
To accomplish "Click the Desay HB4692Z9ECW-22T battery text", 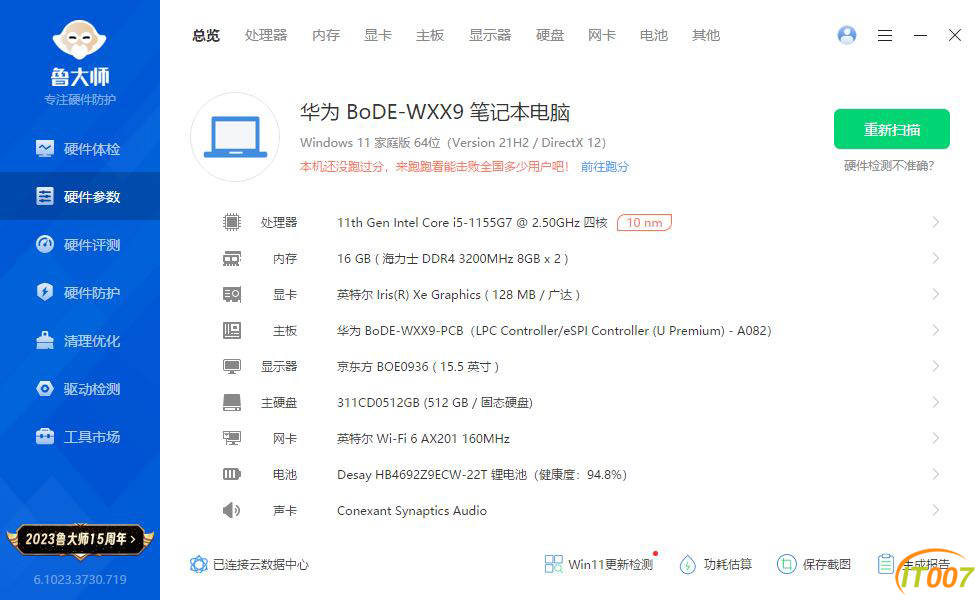I will [x=482, y=475].
